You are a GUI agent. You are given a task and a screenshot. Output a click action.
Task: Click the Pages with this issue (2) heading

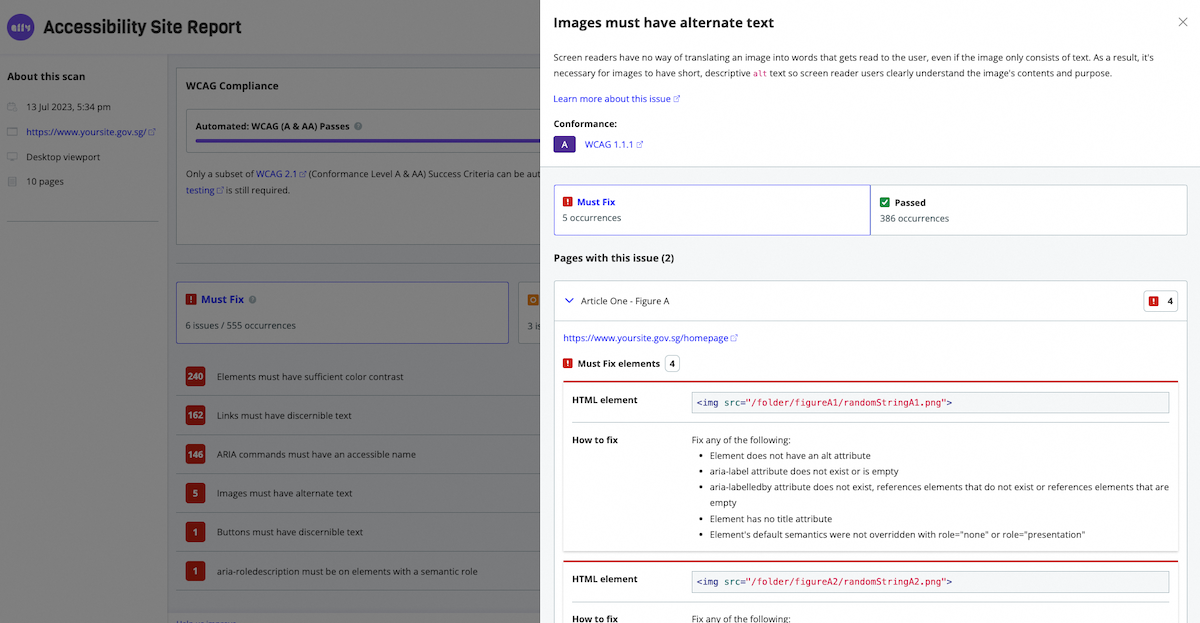point(614,258)
